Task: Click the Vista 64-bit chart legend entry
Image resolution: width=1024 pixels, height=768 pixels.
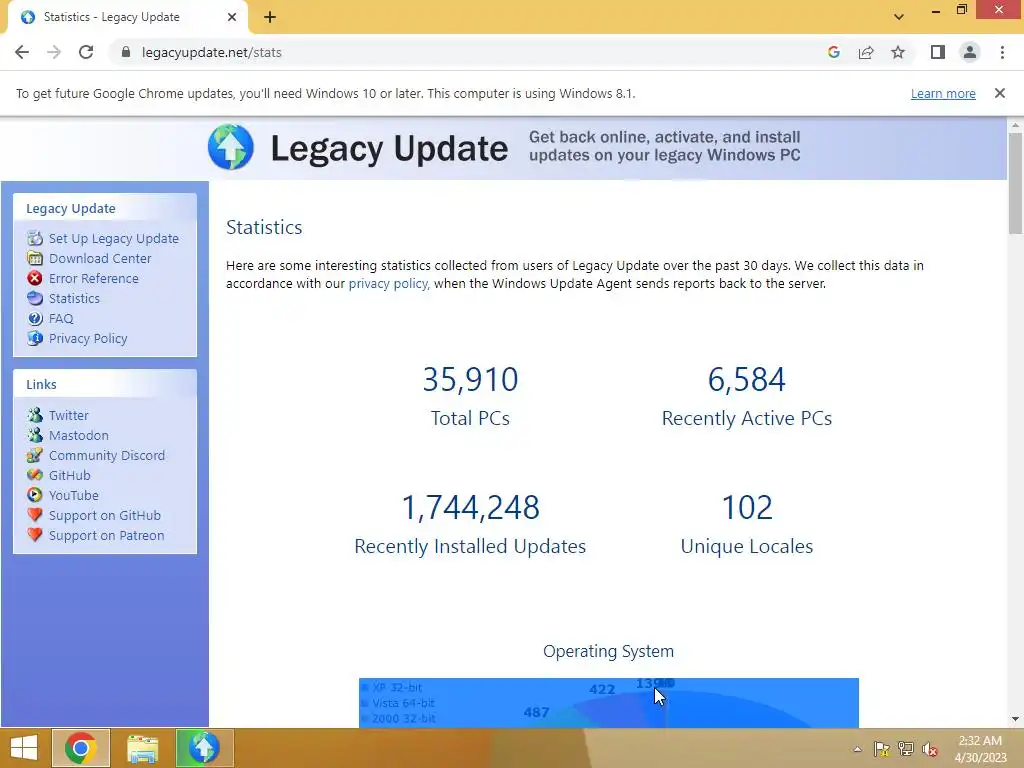Action: coord(398,703)
